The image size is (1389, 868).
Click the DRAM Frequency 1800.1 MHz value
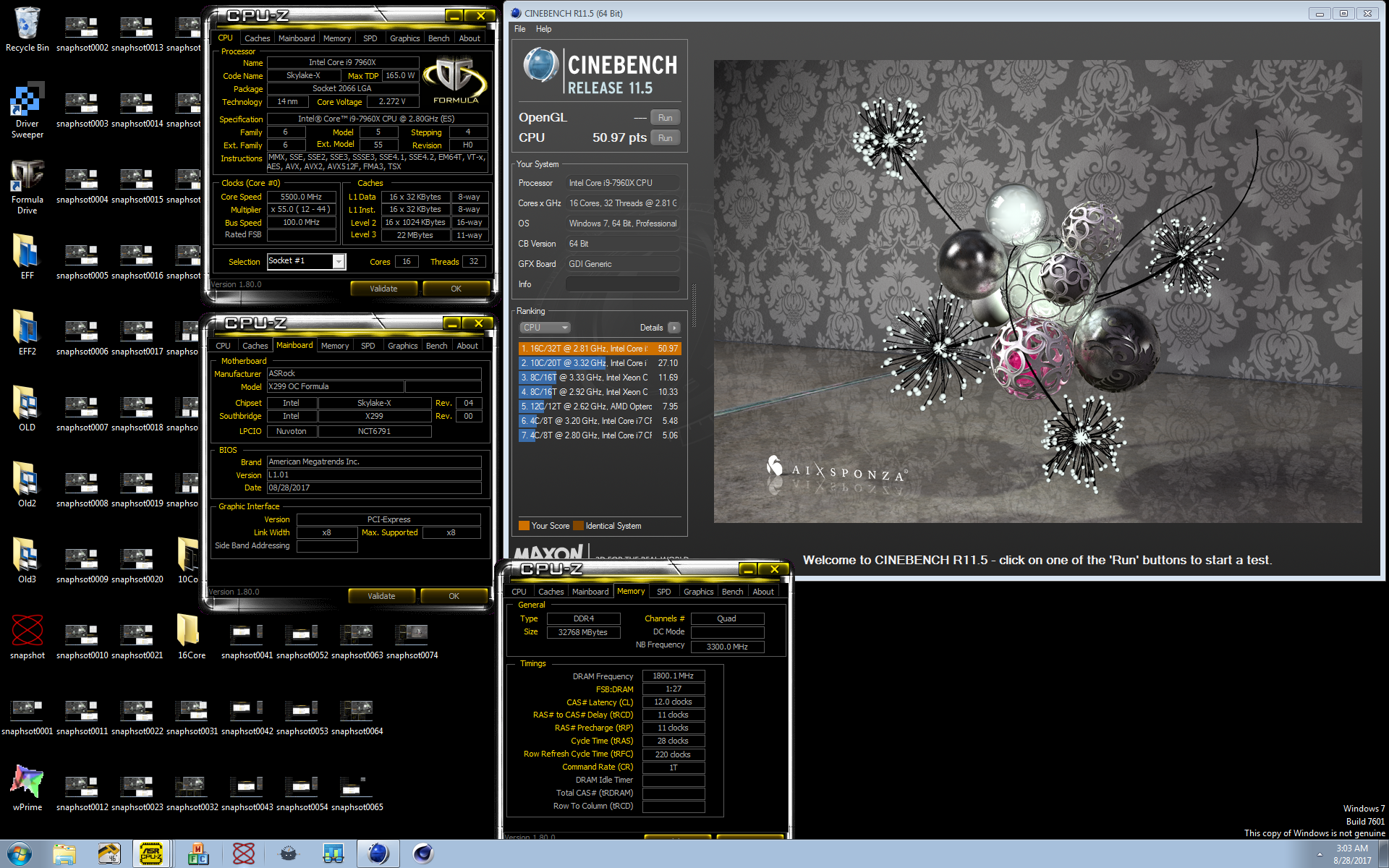[673, 676]
